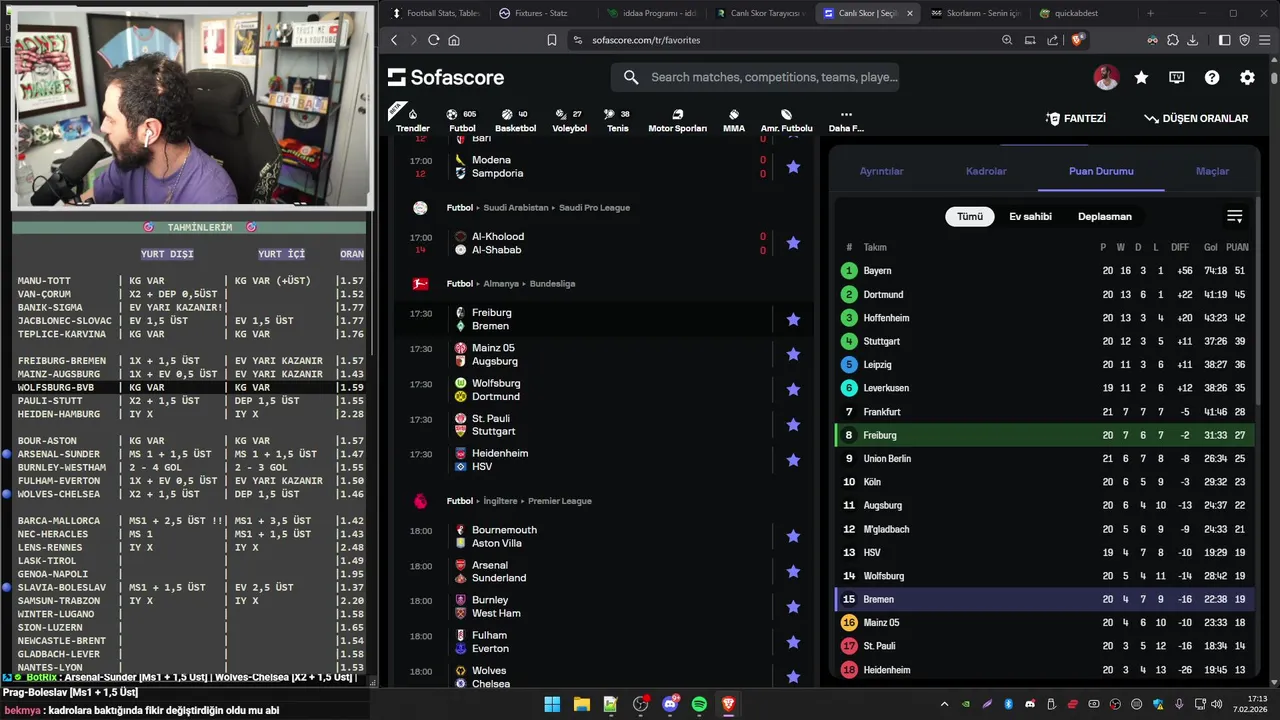Open Freiburg highlighted row in standings

point(1045,435)
